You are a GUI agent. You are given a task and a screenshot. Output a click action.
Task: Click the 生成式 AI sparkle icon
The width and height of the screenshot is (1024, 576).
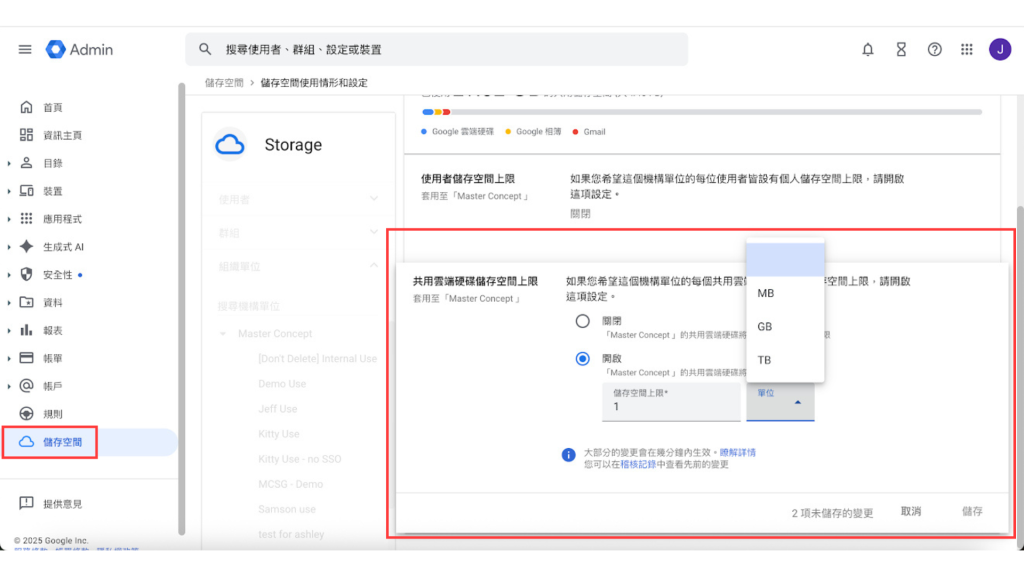(x=26, y=247)
